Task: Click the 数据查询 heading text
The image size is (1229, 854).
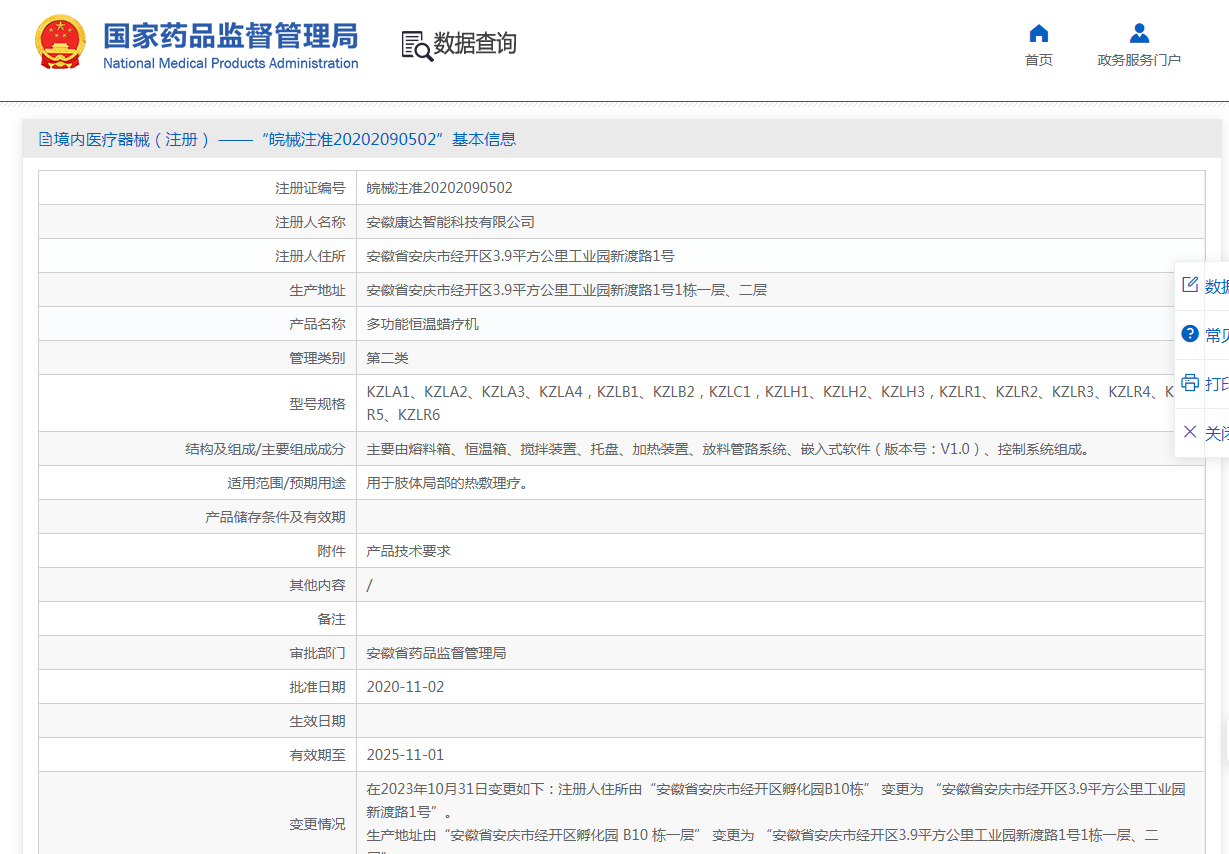Action: point(475,44)
